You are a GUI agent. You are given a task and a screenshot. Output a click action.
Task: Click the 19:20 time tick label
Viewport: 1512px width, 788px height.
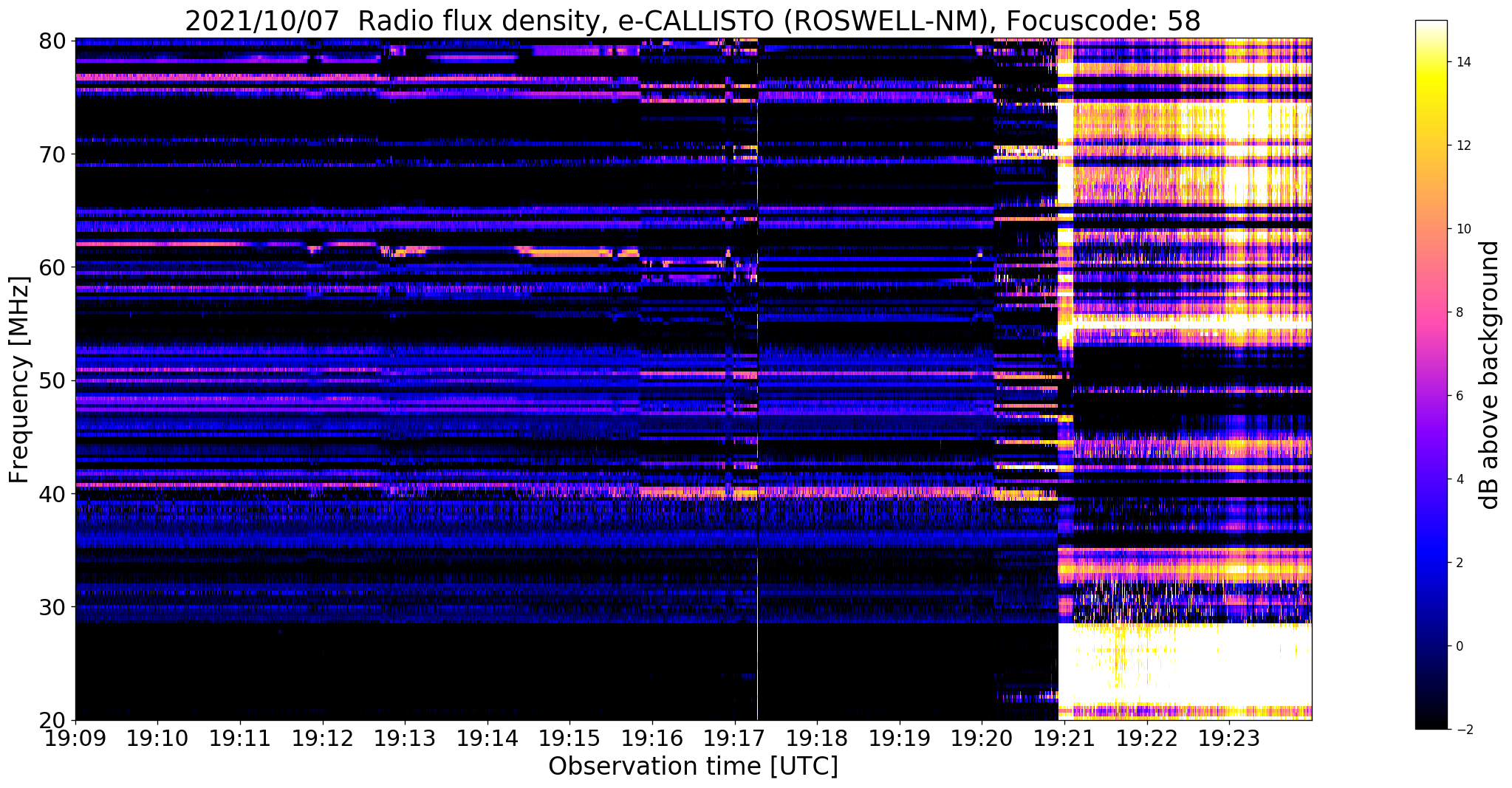tap(982, 738)
